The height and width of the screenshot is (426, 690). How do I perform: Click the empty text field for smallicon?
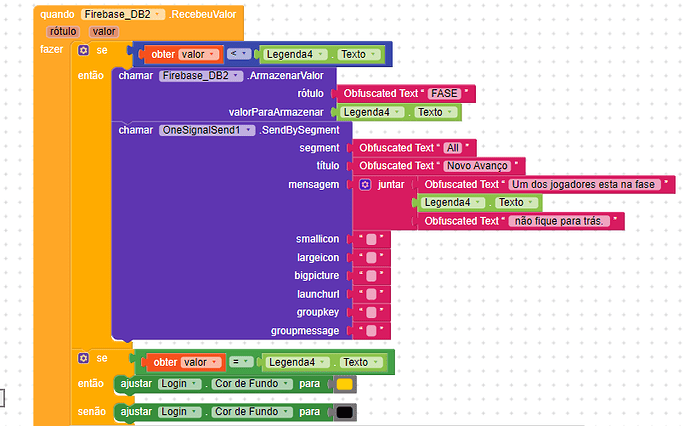[371, 239]
